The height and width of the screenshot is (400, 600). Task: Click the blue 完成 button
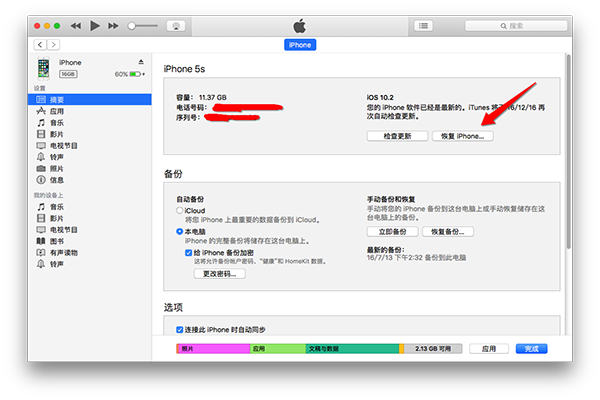pos(532,349)
